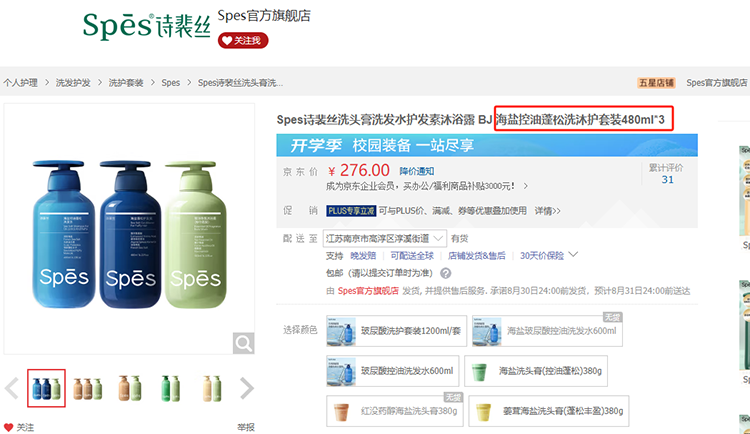Select 玻尿酸控油洗发水600ml option
The image size is (750, 434).
(x=394, y=370)
